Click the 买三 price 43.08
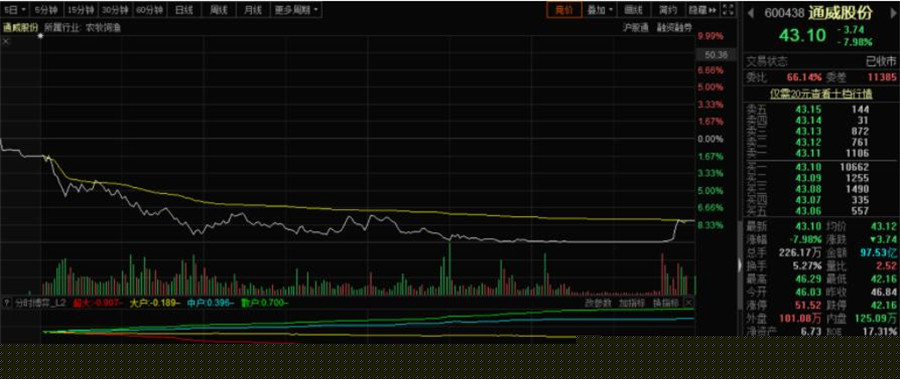Screen dimensions: 900x379 pos(808,189)
